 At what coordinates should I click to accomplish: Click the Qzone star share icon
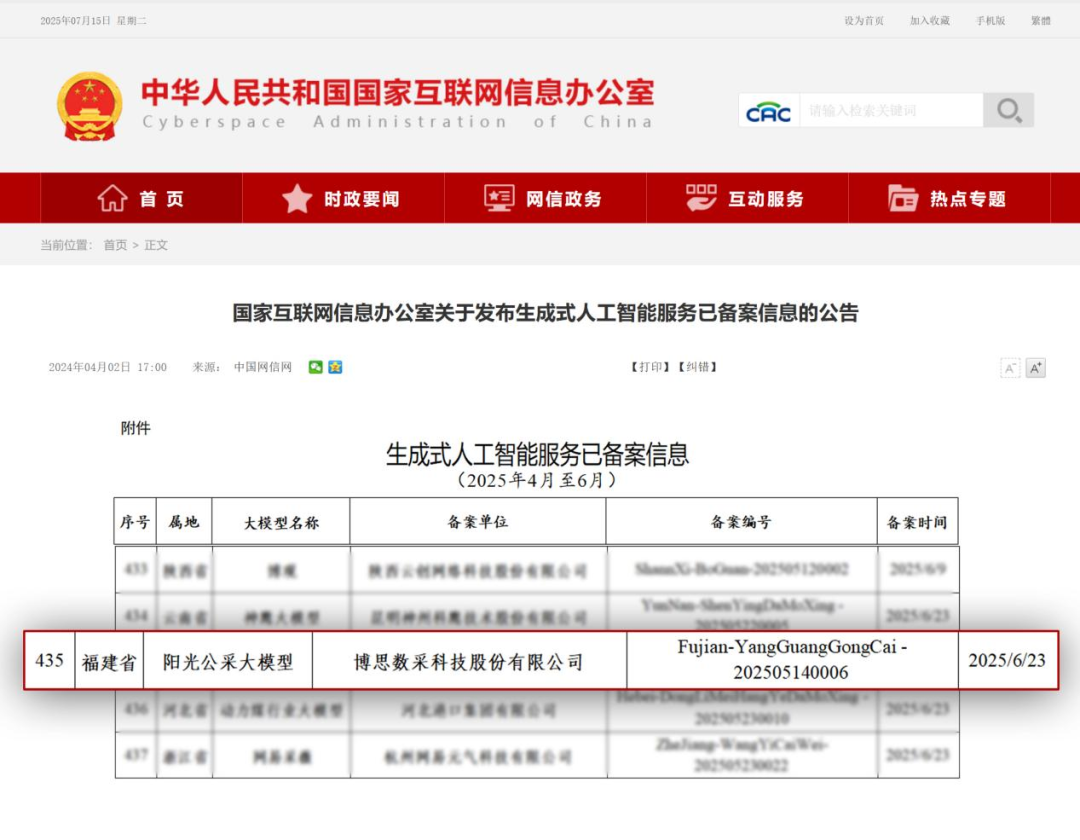(335, 367)
